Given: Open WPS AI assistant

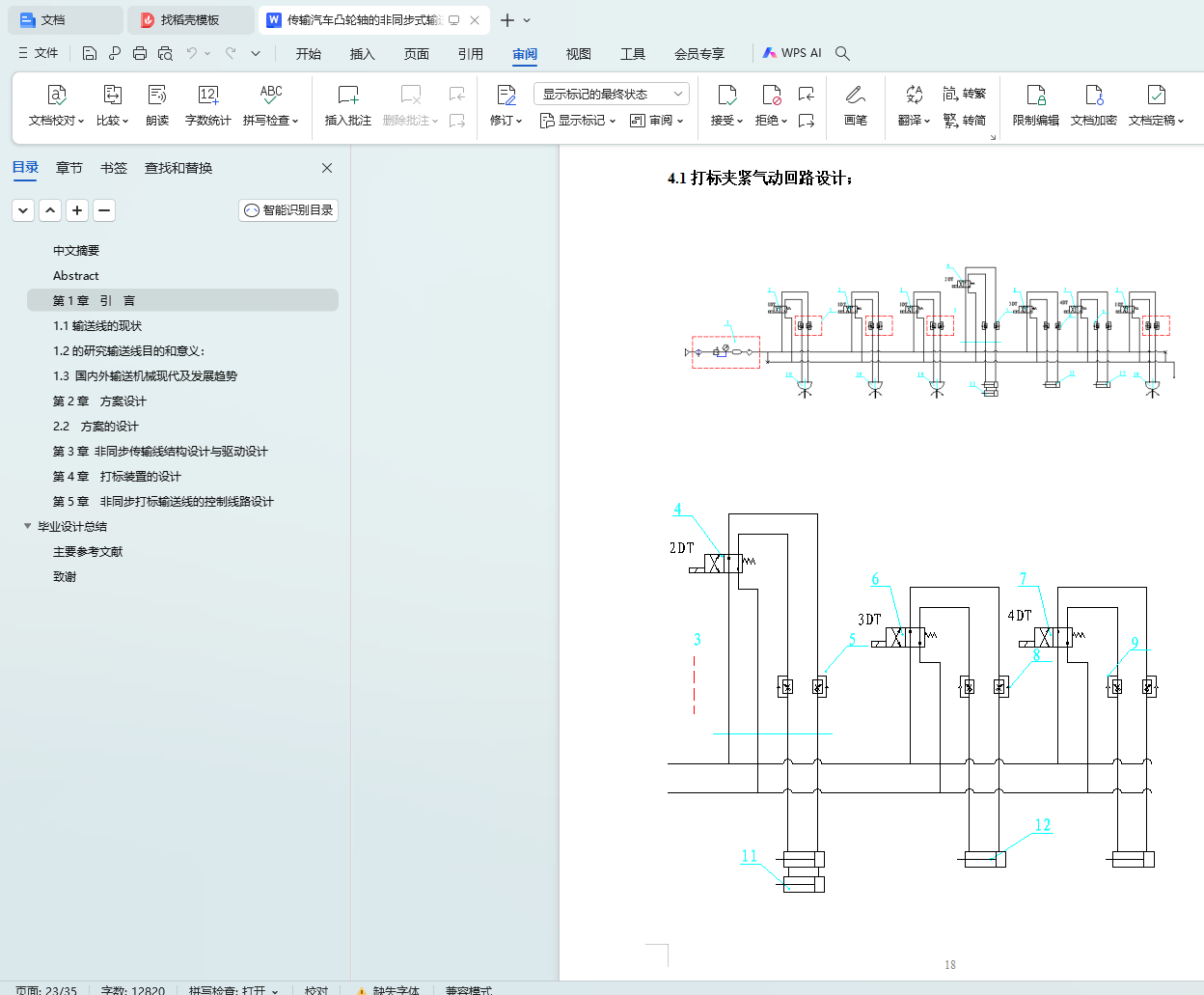Looking at the screenshot, I should tap(792, 53).
